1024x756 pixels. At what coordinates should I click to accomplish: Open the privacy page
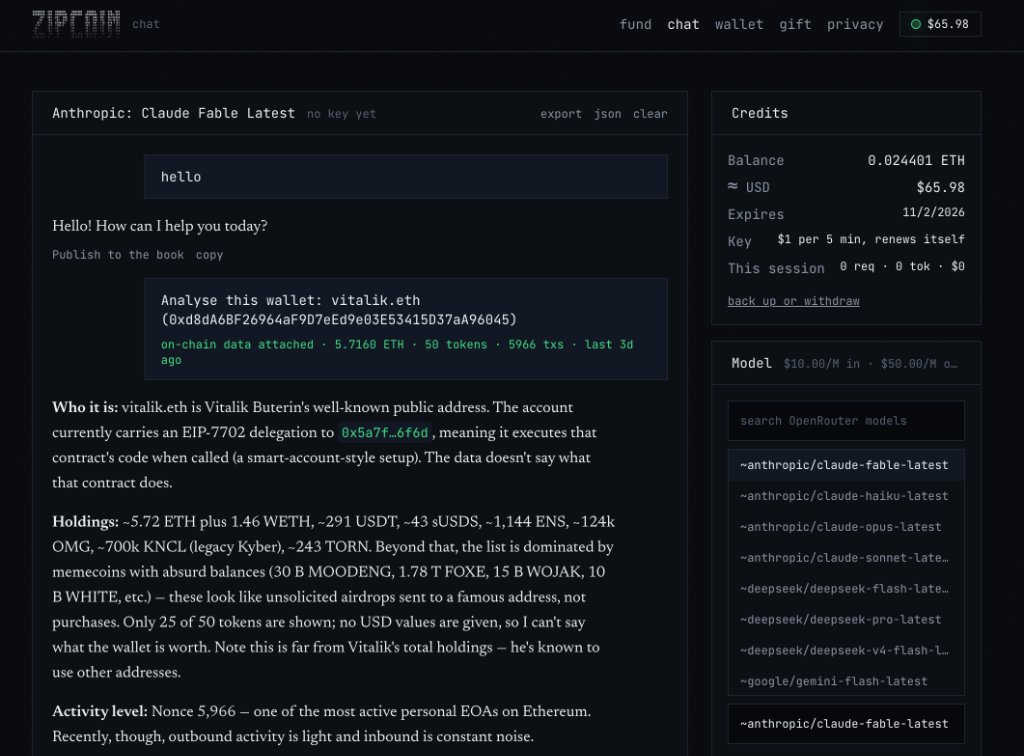click(x=855, y=24)
